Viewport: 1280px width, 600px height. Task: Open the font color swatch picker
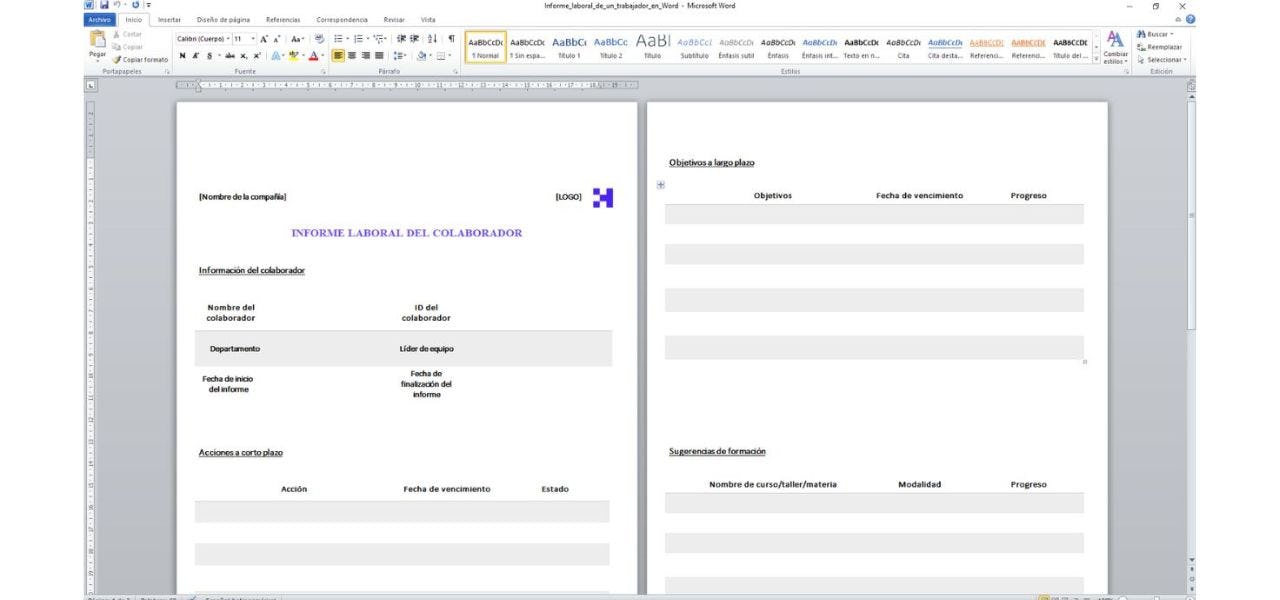coord(324,55)
